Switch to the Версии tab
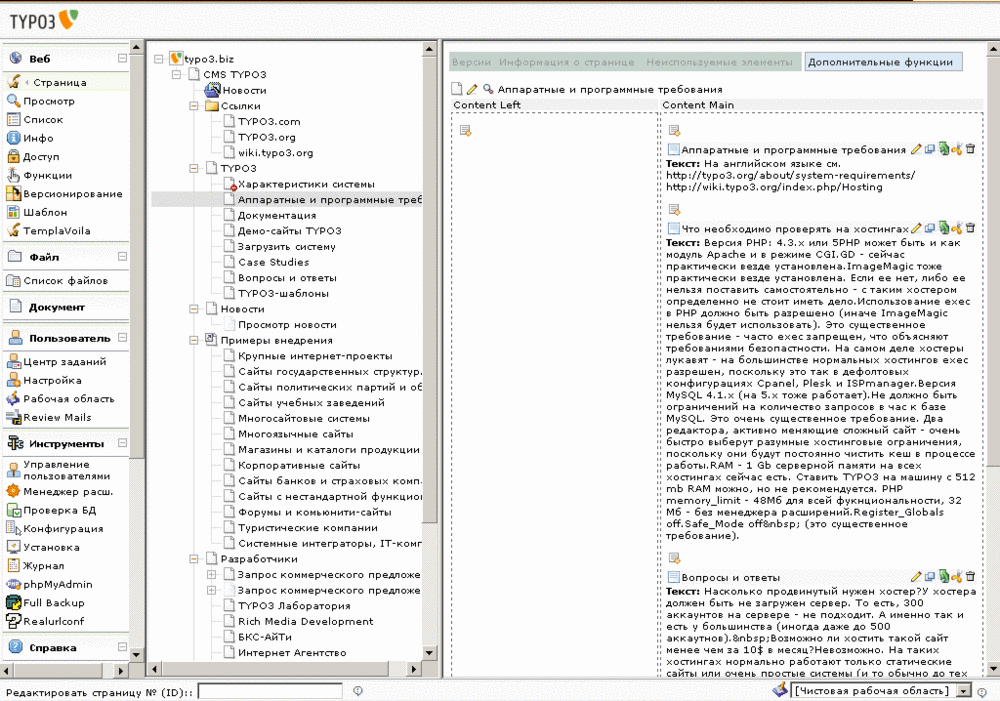Screen dimensions: 1000x701 coord(471,62)
